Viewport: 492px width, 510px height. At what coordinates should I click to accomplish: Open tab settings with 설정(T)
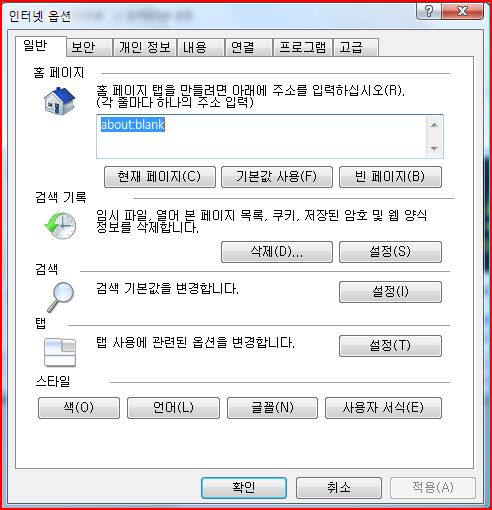point(390,346)
